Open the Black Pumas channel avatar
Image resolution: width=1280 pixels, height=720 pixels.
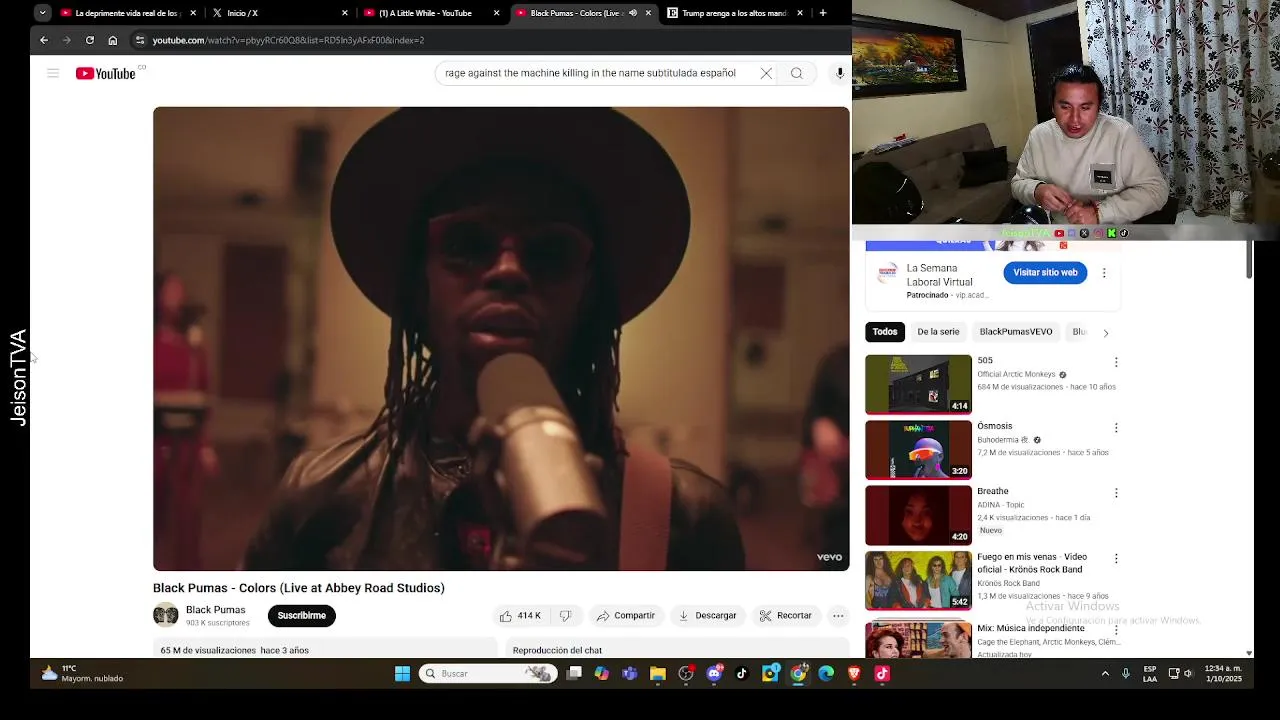click(166, 615)
